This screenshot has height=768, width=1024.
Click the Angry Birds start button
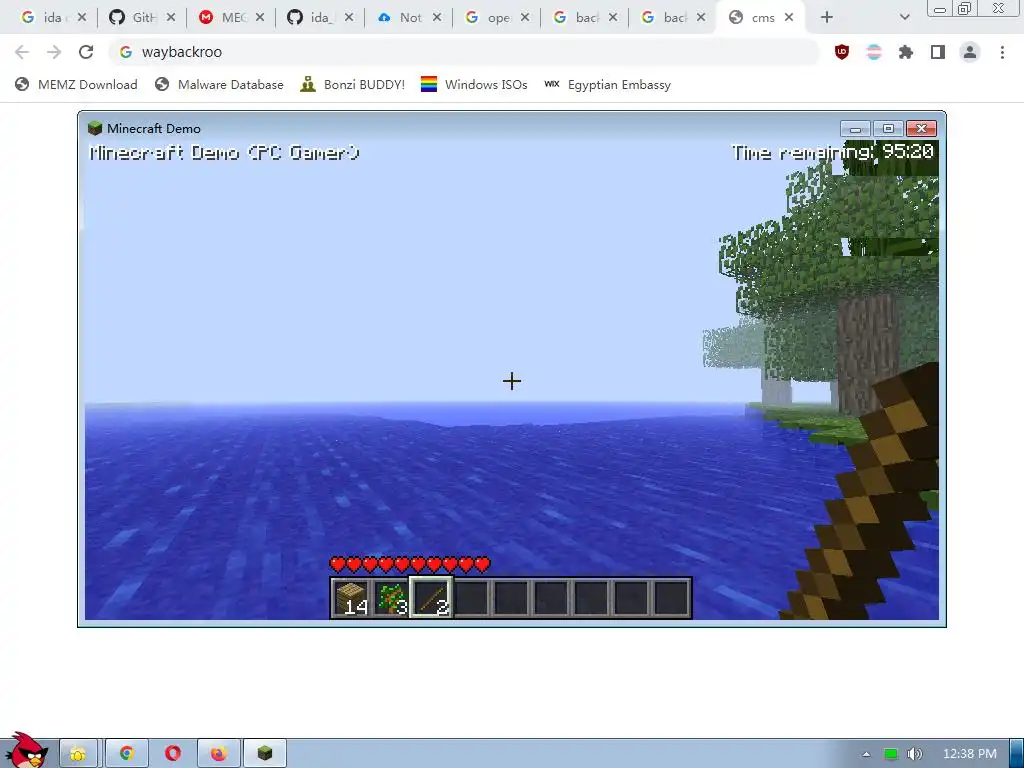[x=26, y=752]
